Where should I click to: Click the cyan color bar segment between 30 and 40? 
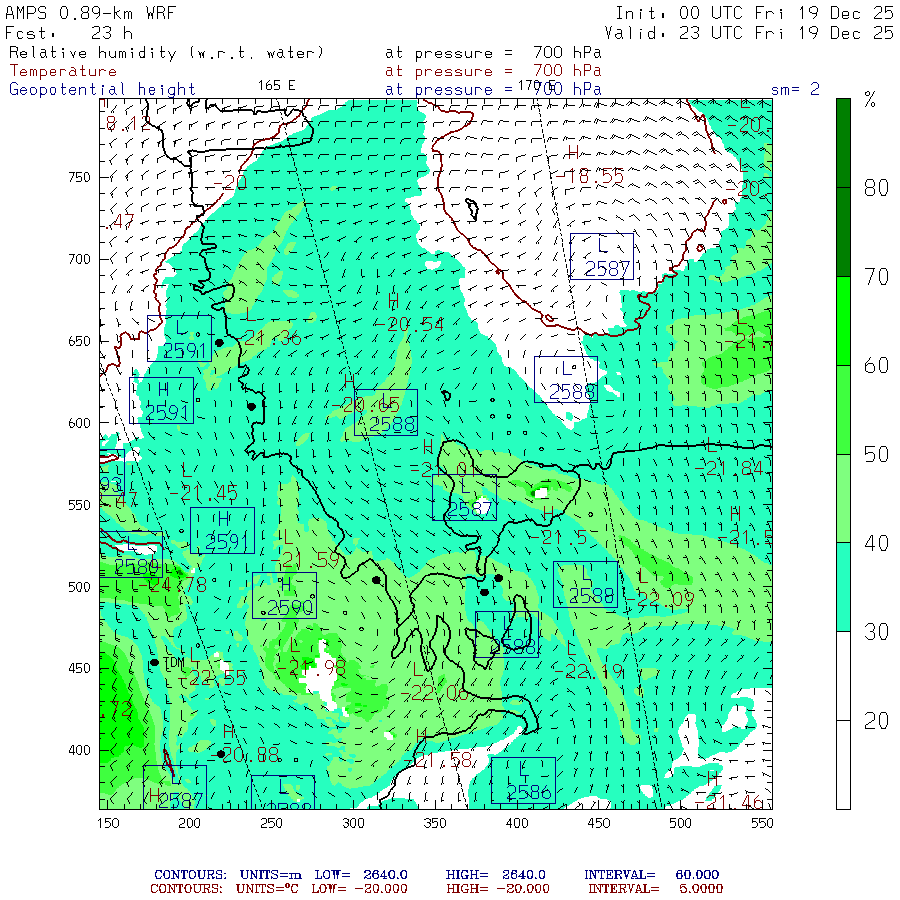point(843,587)
